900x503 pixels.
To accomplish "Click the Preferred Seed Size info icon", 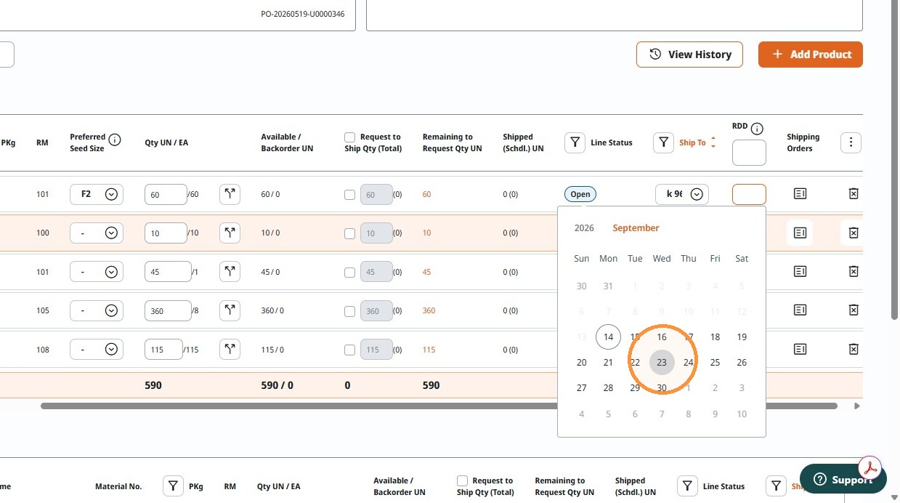I will click(115, 140).
